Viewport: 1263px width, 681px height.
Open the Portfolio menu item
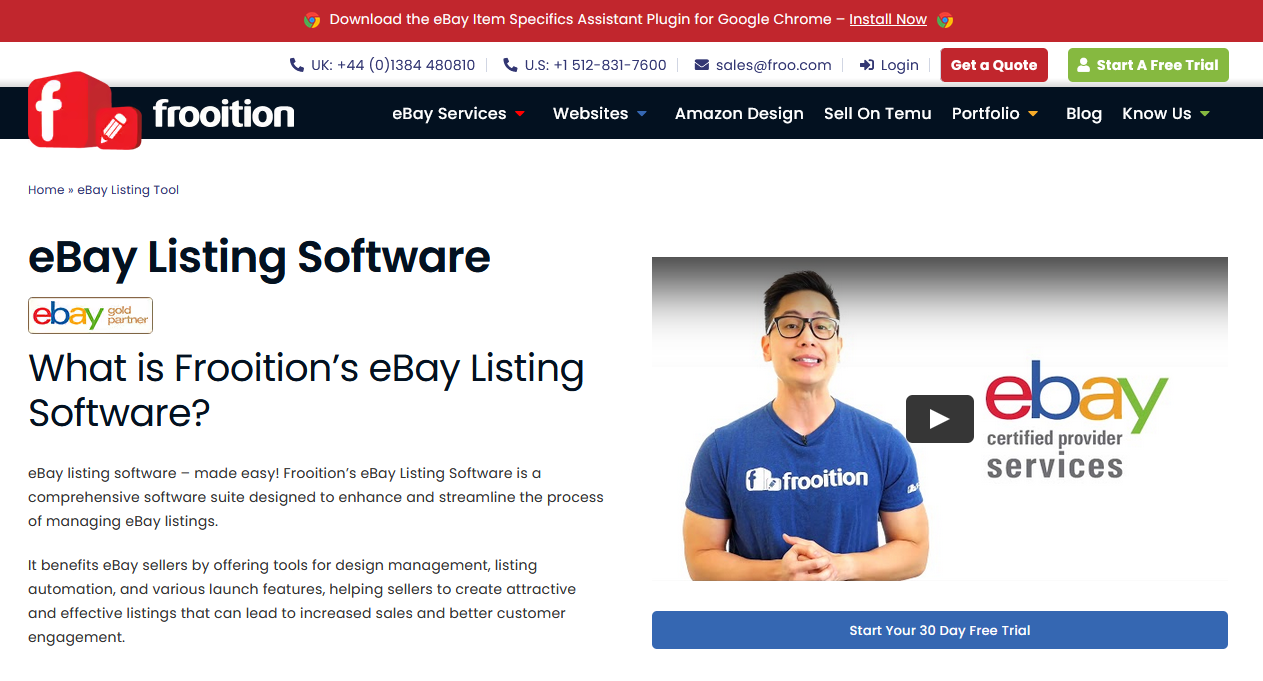986,114
